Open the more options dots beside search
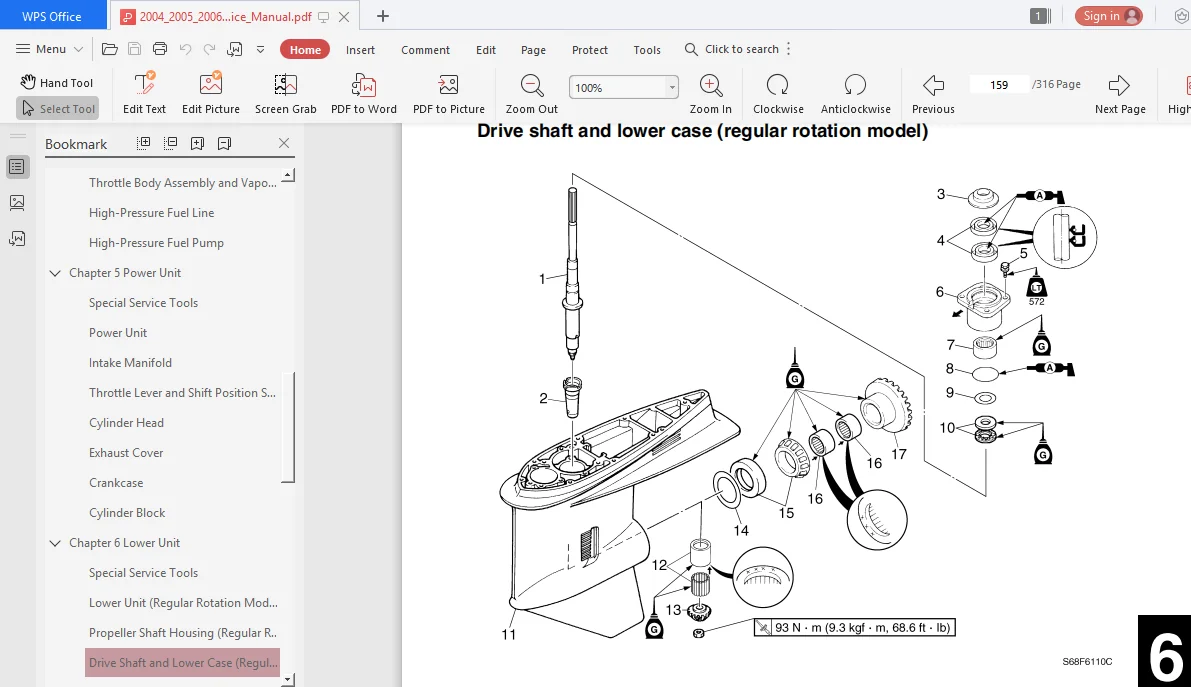This screenshot has width=1191, height=687. pos(788,49)
